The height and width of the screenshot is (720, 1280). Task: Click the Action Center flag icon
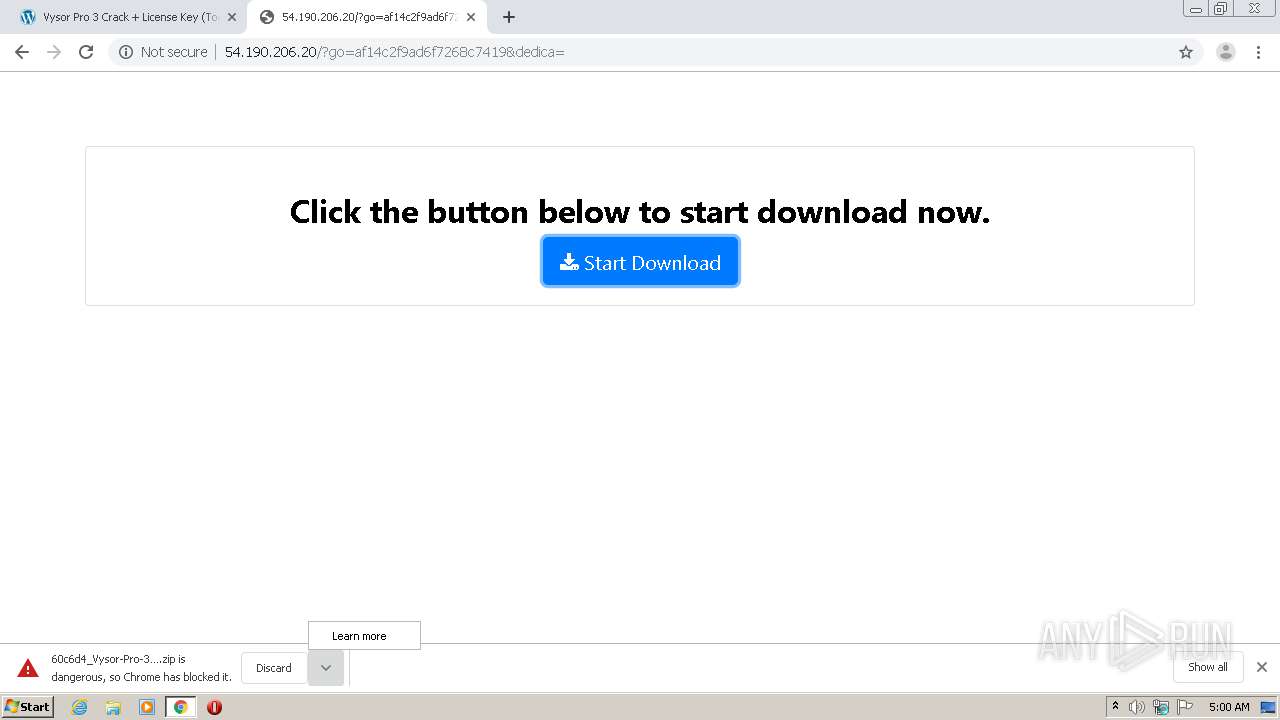(x=1185, y=707)
